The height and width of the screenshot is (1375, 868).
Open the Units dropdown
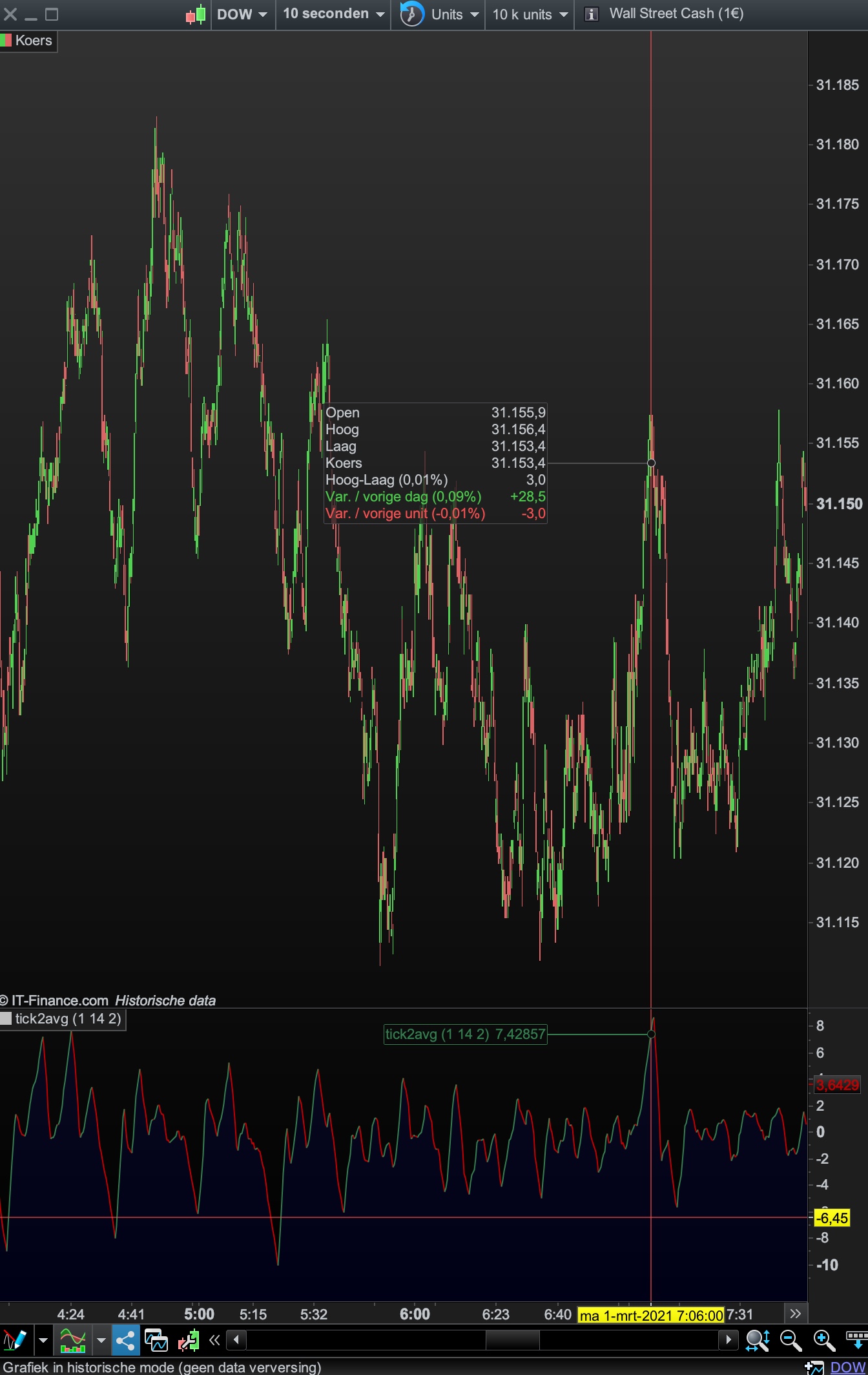[x=455, y=14]
